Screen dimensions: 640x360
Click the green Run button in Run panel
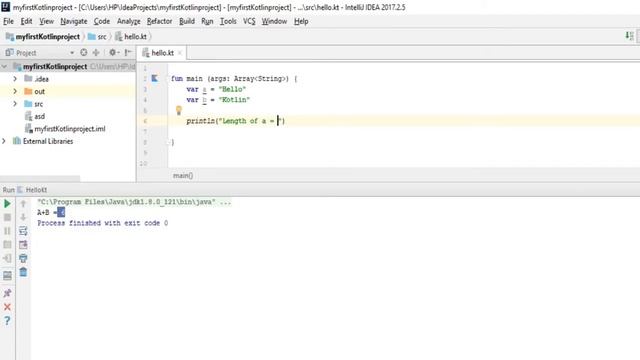tap(7, 203)
